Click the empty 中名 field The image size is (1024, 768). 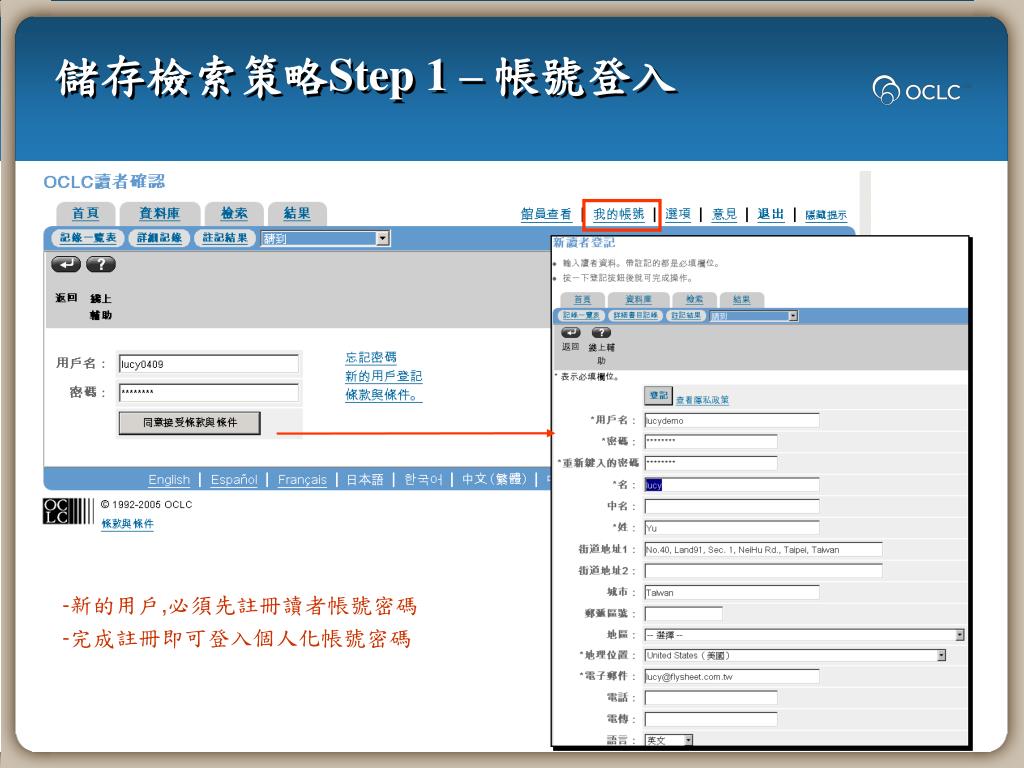click(731, 506)
